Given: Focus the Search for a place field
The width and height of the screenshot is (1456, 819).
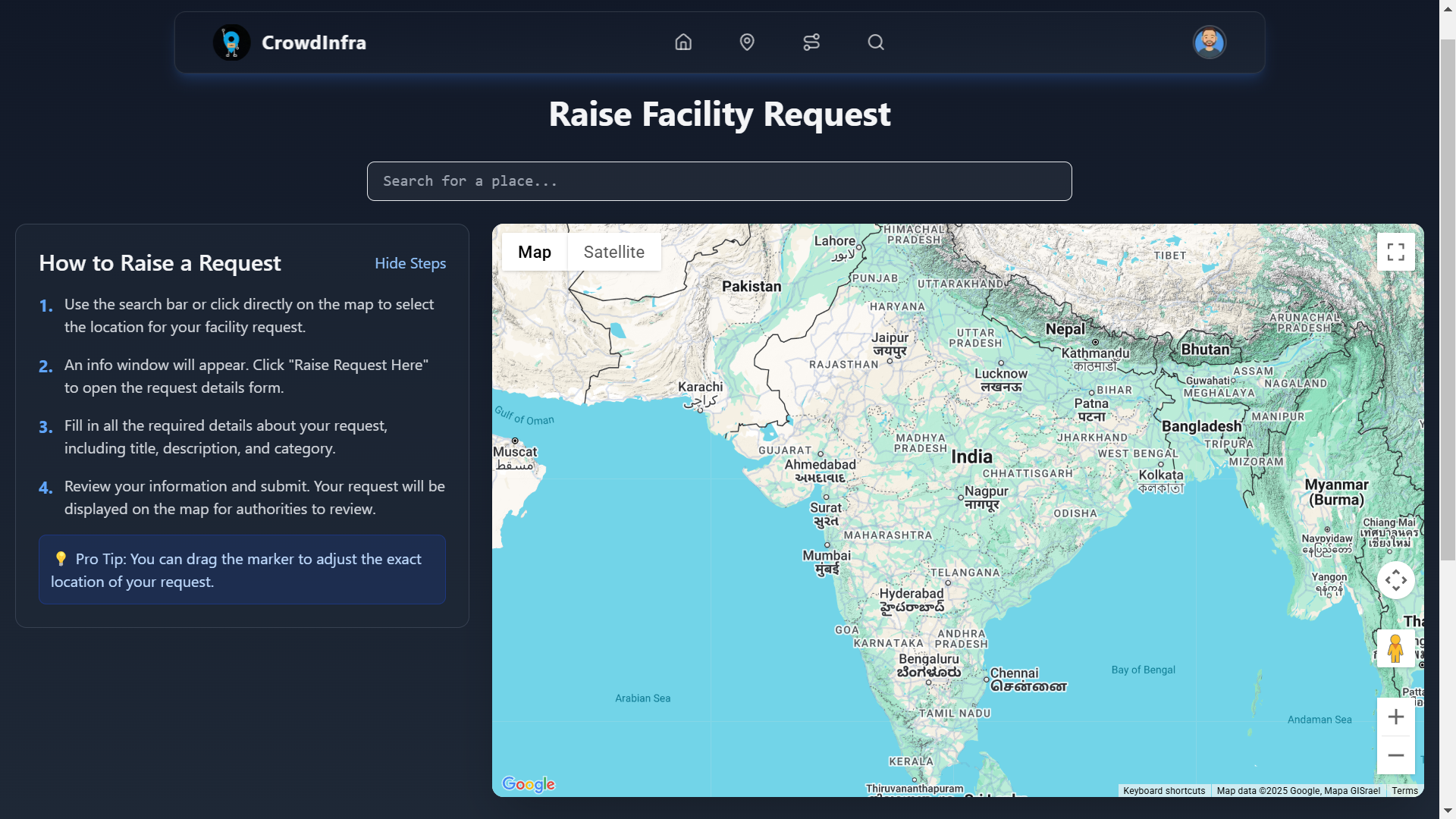Looking at the screenshot, I should tap(719, 181).
